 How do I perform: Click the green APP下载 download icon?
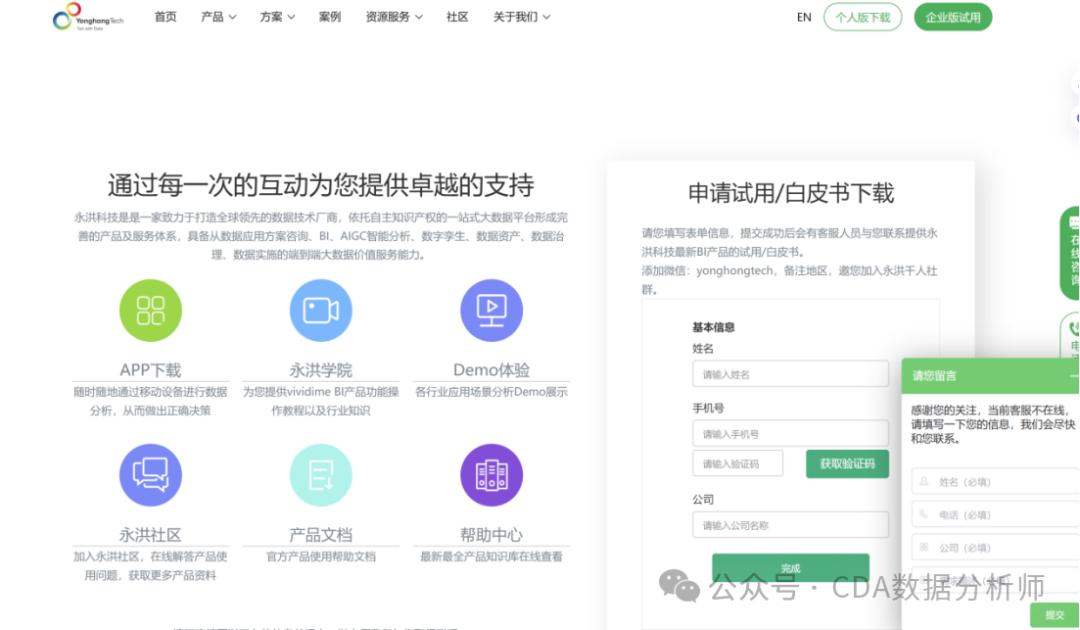click(150, 310)
